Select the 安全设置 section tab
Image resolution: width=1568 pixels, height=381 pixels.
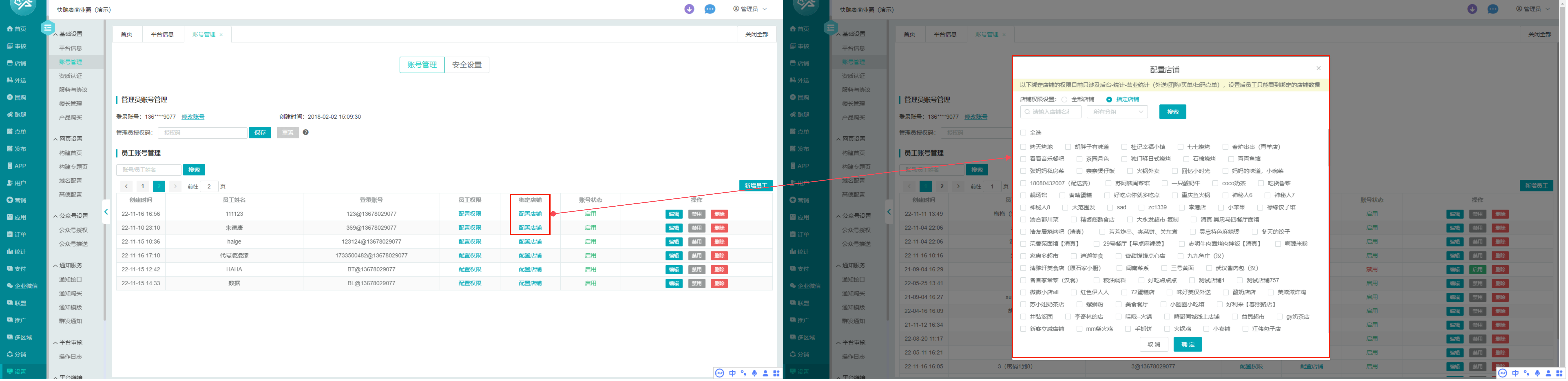click(467, 64)
